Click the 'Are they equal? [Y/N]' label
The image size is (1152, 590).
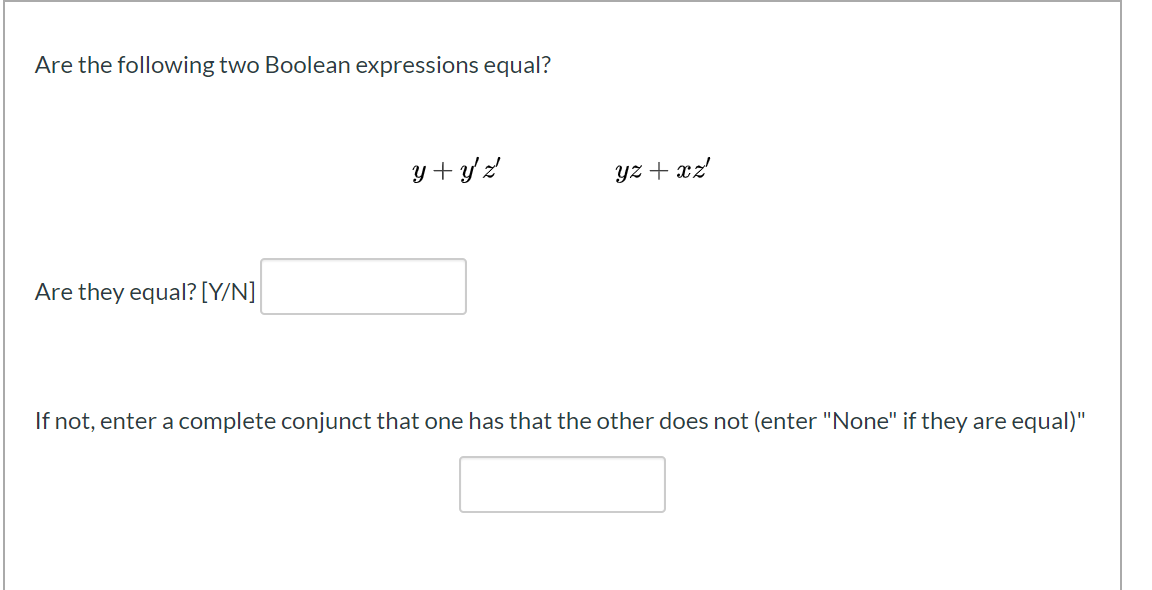click(145, 292)
